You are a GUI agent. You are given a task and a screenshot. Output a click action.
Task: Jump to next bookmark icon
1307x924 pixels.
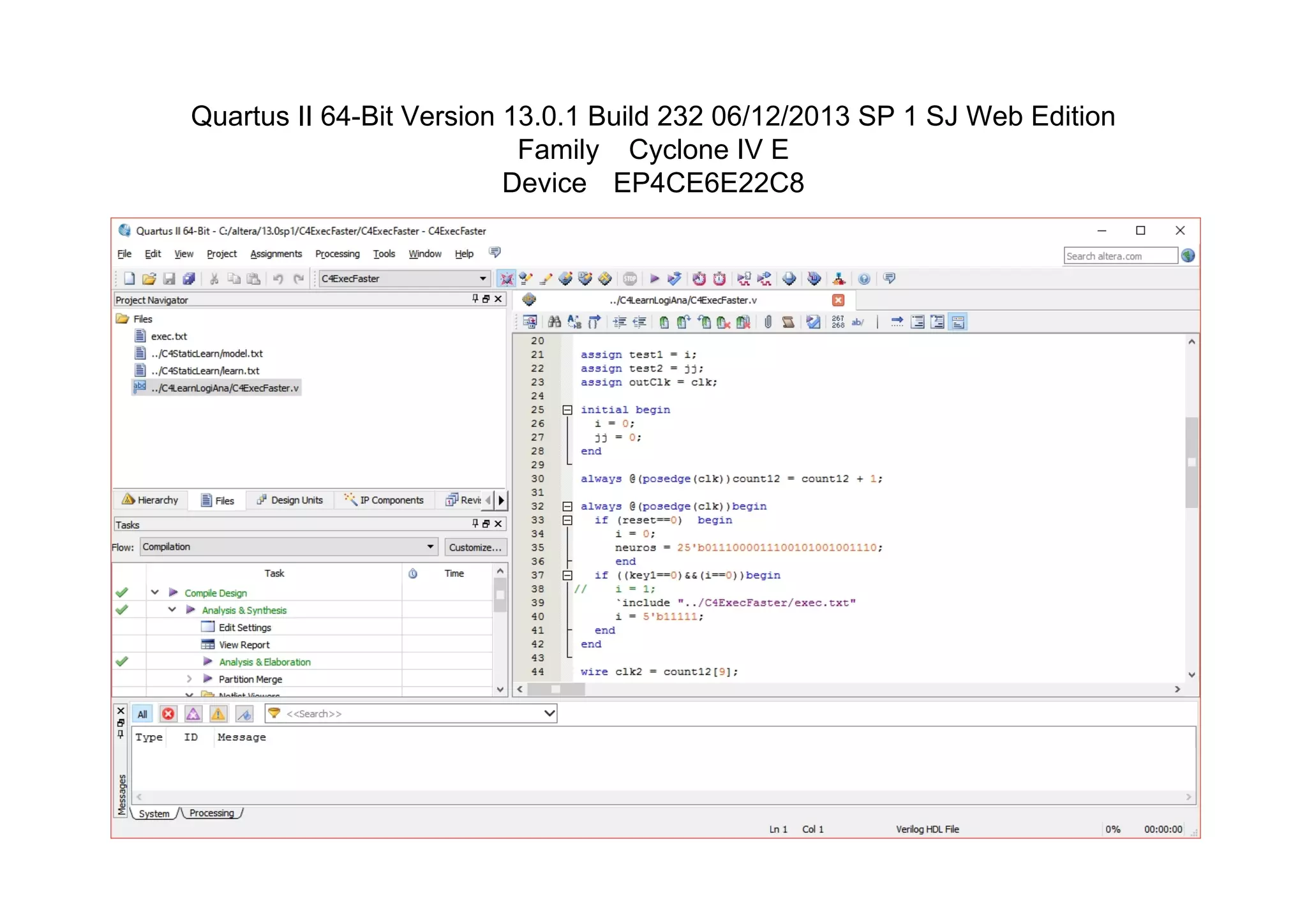(x=683, y=322)
